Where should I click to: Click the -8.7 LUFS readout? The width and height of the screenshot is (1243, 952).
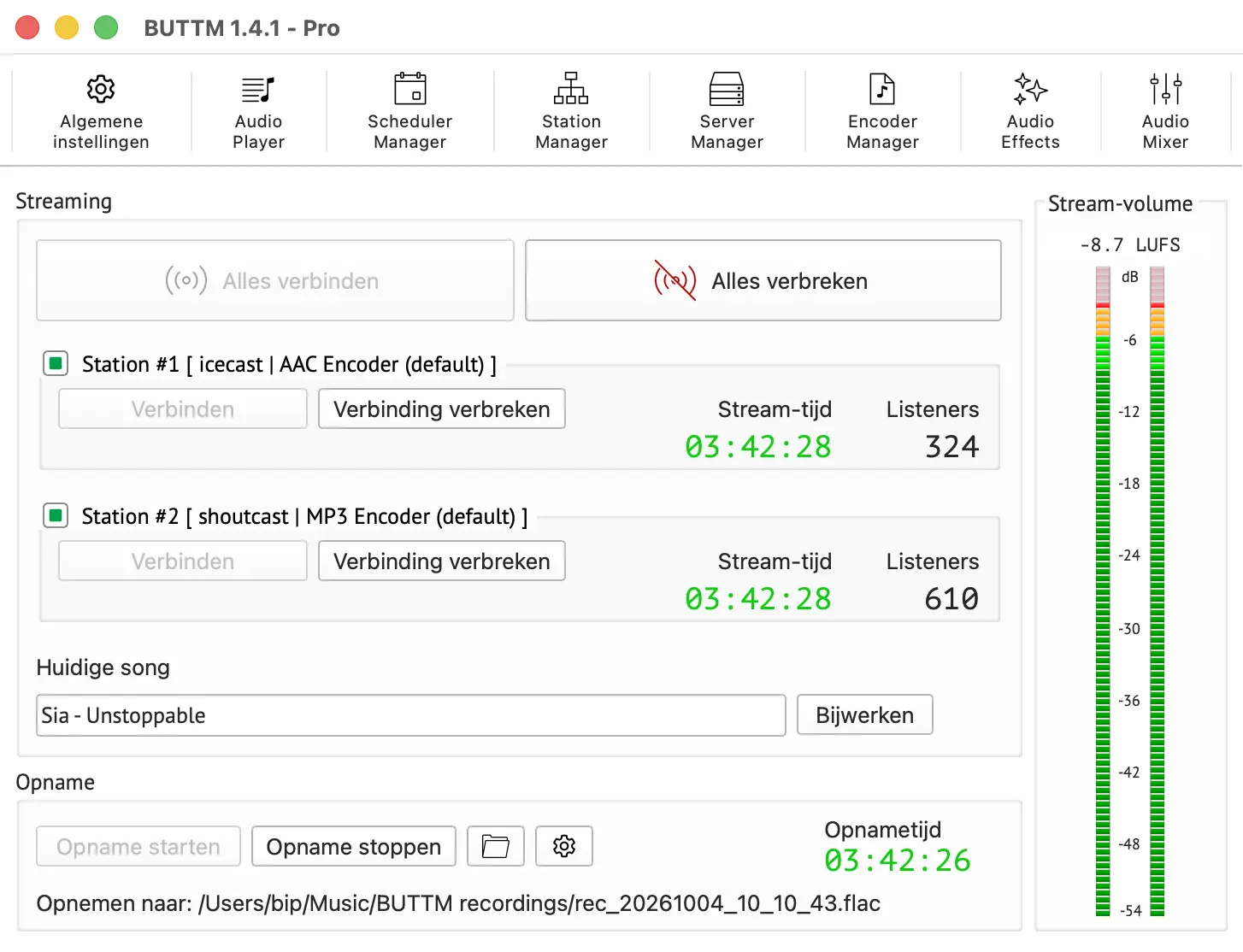(1130, 245)
